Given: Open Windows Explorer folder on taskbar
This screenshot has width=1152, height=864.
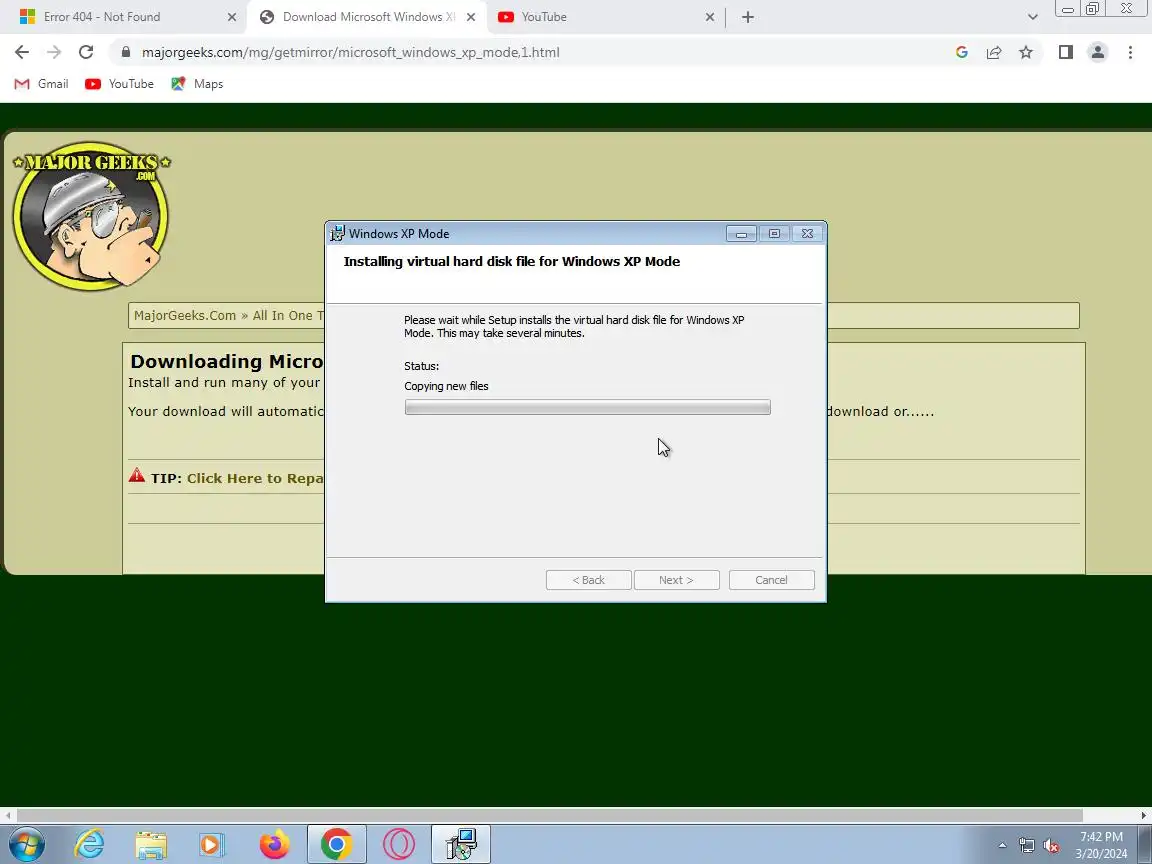Looking at the screenshot, I should click(151, 844).
